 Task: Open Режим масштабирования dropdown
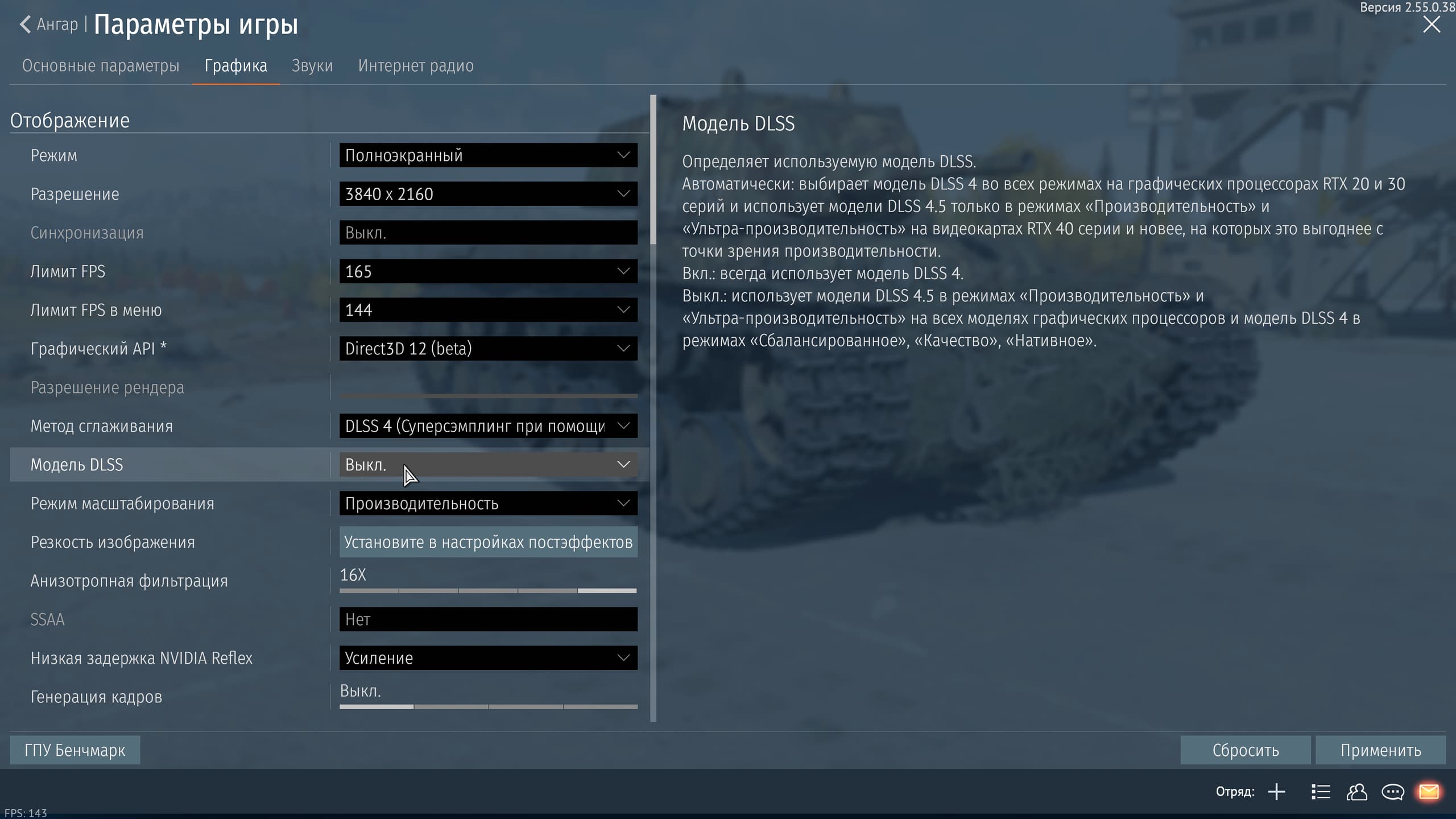tap(488, 503)
